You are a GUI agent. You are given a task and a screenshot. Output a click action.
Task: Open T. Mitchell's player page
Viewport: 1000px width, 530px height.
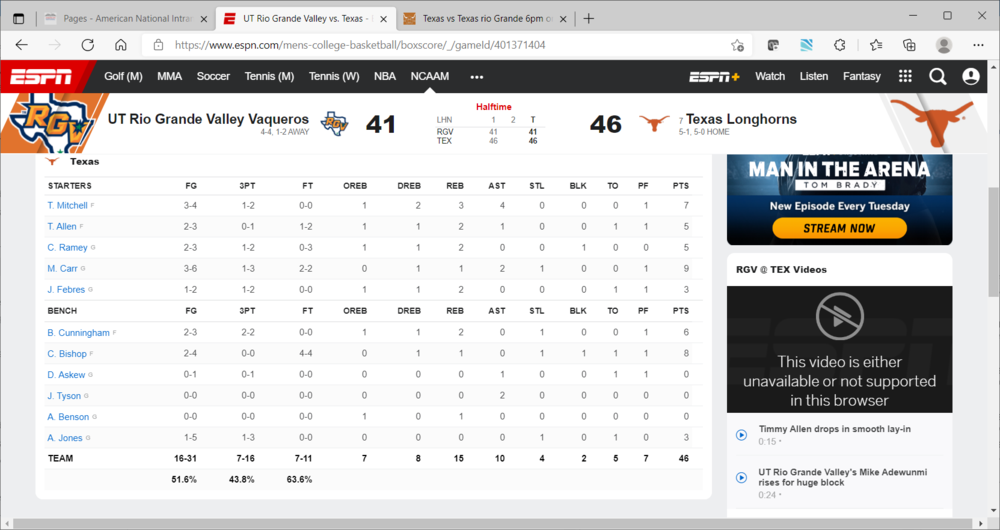tap(68, 206)
